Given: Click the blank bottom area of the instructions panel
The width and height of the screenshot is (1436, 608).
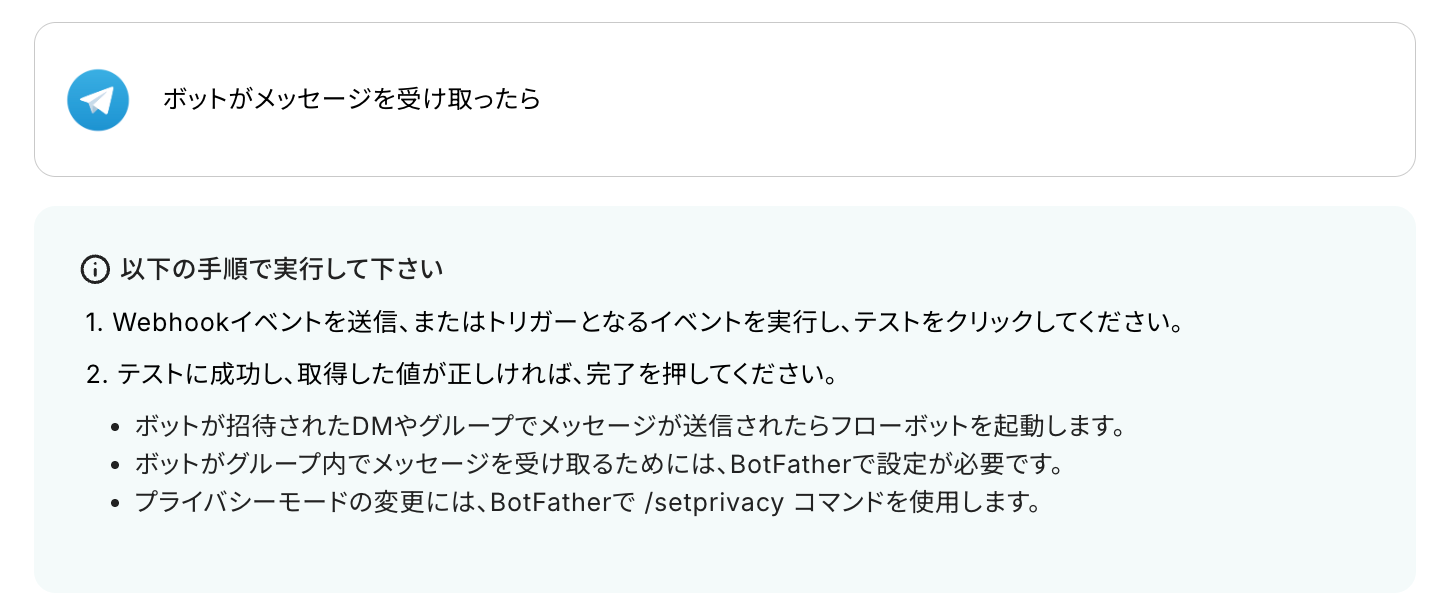Looking at the screenshot, I should pos(724,555).
